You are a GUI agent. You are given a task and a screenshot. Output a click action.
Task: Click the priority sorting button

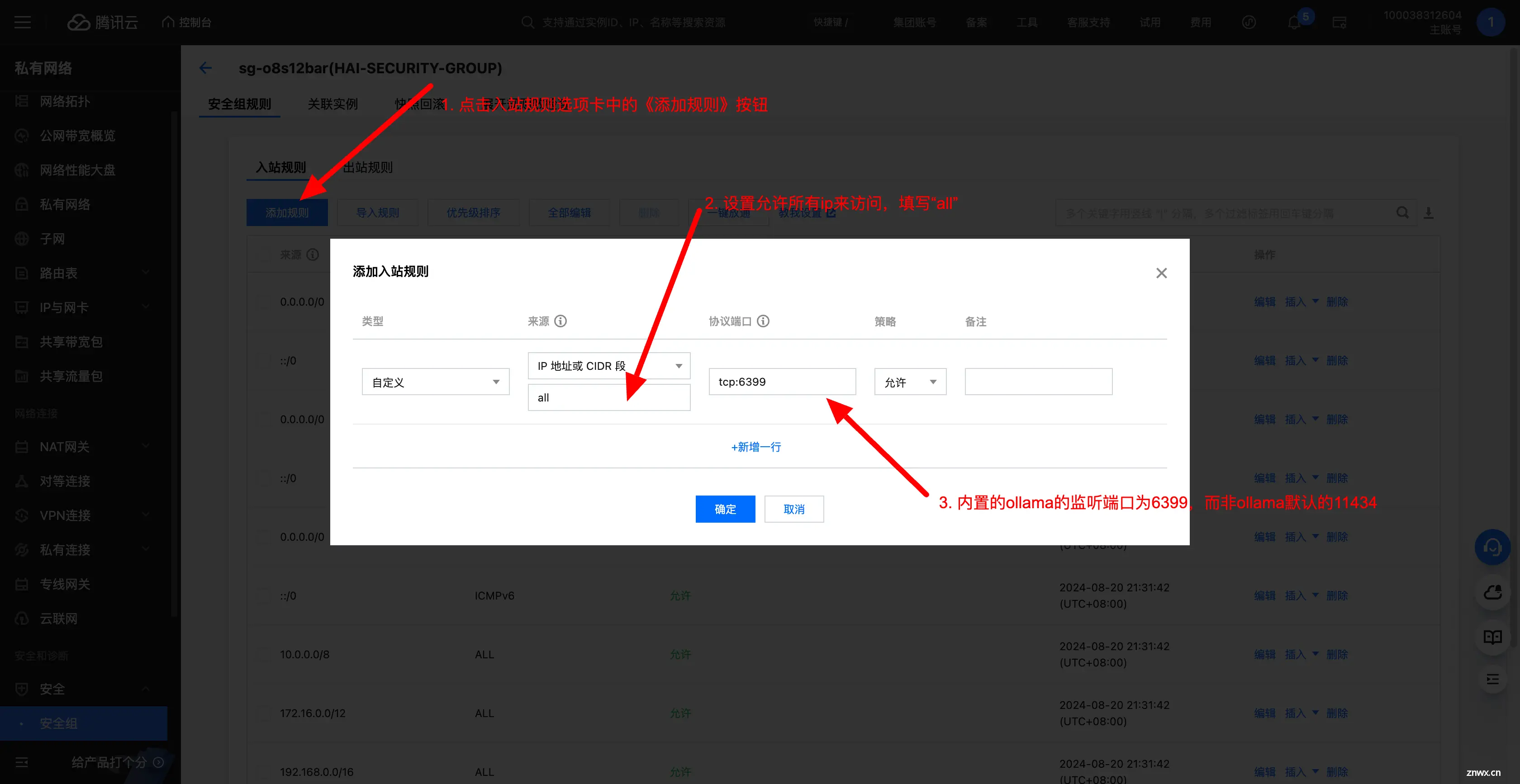point(473,213)
